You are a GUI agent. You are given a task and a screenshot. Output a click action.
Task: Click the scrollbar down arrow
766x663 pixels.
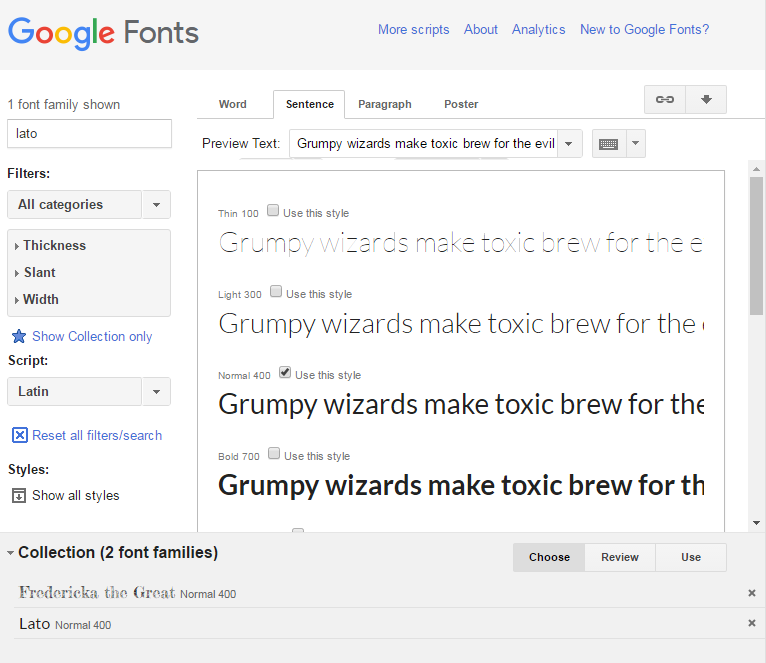tap(756, 523)
